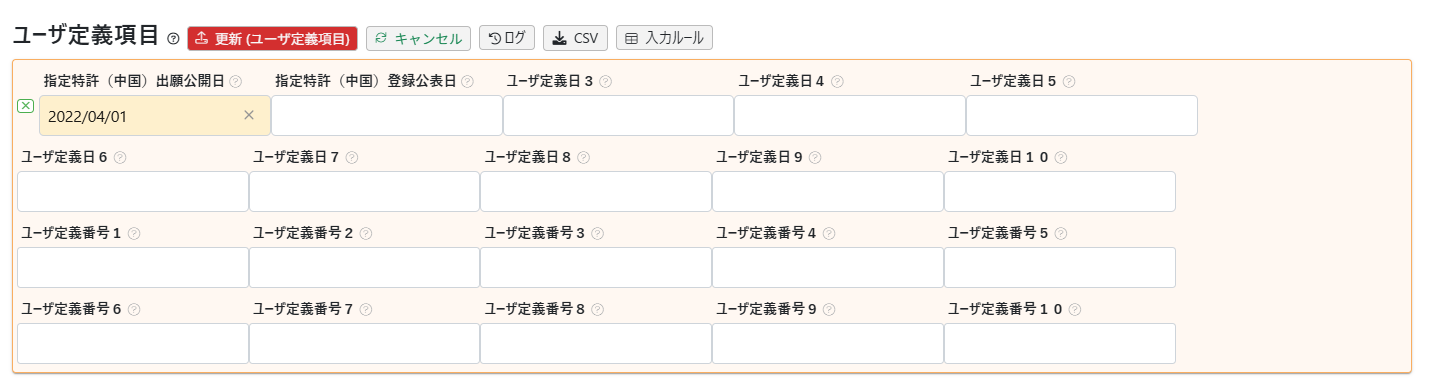The image size is (1443, 386).
Task: Open the ログ history
Action: 507,39
